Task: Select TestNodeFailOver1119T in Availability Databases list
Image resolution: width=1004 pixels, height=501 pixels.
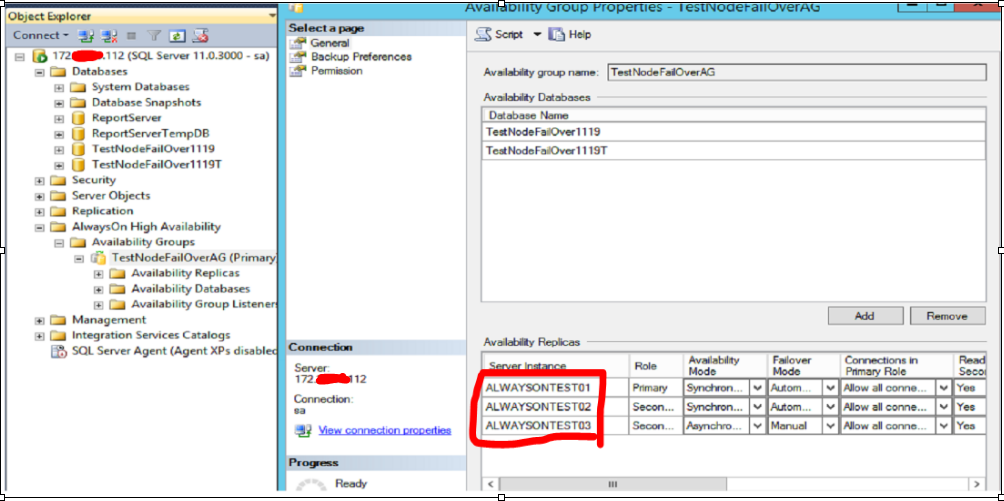Action: pos(733,151)
